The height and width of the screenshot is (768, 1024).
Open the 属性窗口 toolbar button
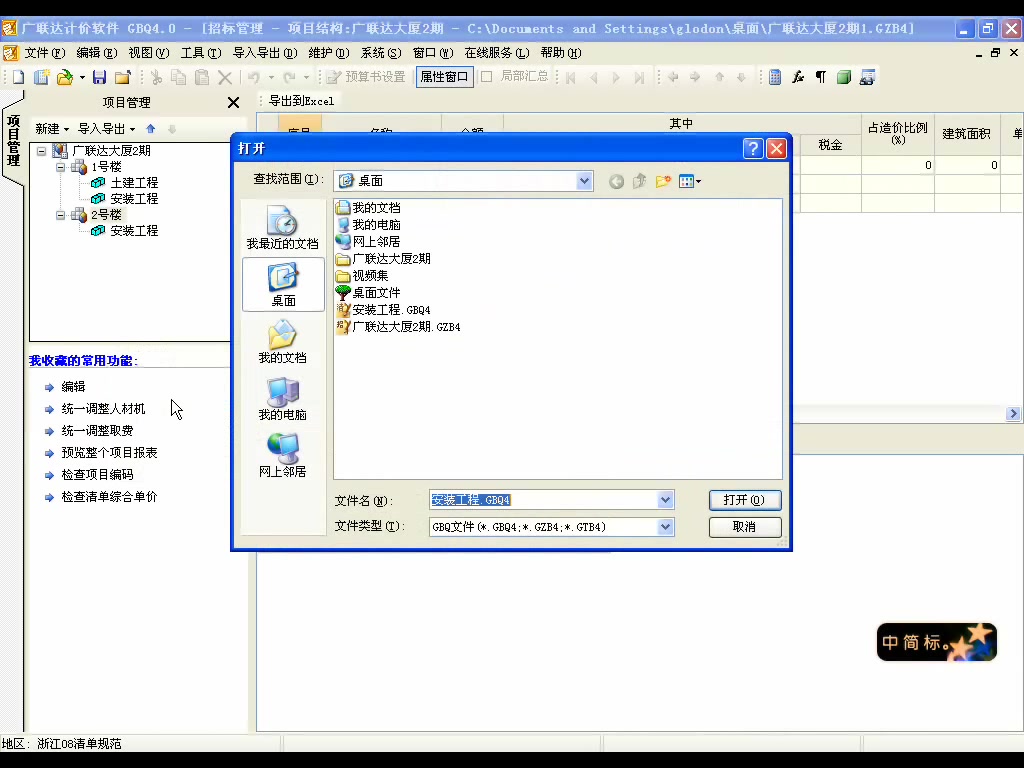[444, 76]
